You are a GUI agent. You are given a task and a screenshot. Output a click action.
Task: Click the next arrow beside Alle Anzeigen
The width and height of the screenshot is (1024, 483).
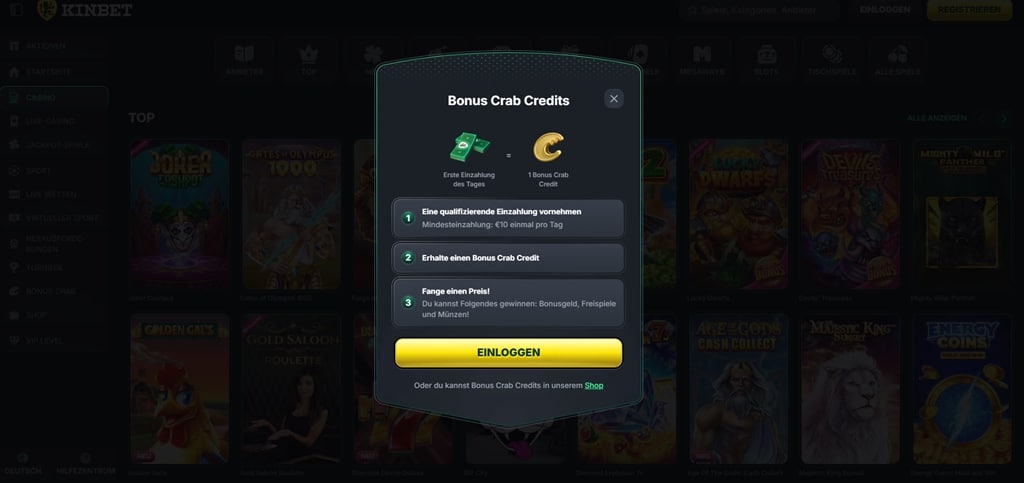(x=1004, y=118)
